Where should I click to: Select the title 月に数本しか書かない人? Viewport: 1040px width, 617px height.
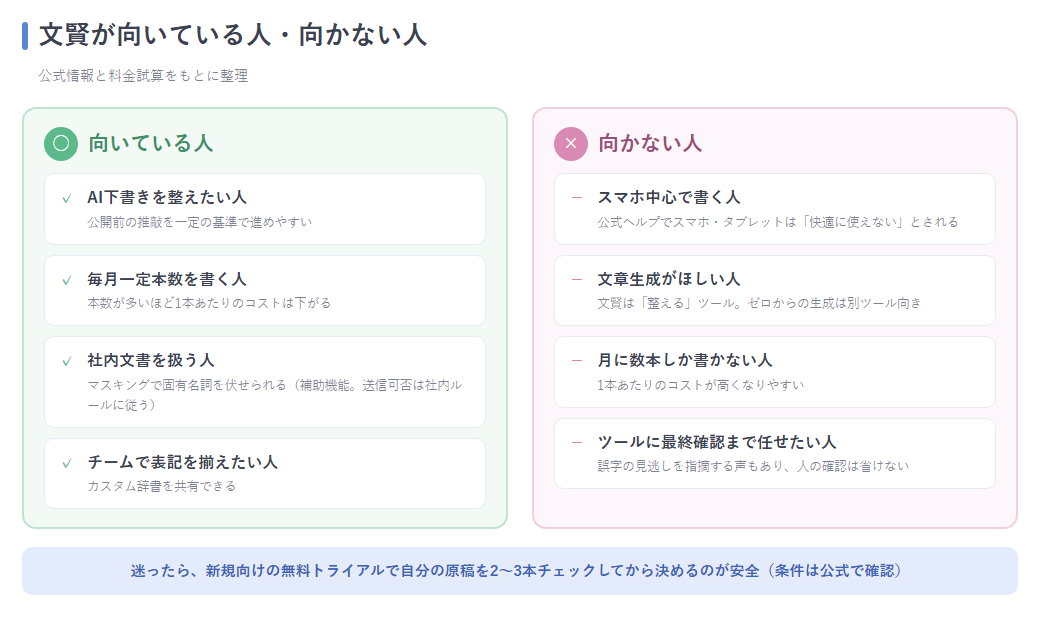[685, 360]
